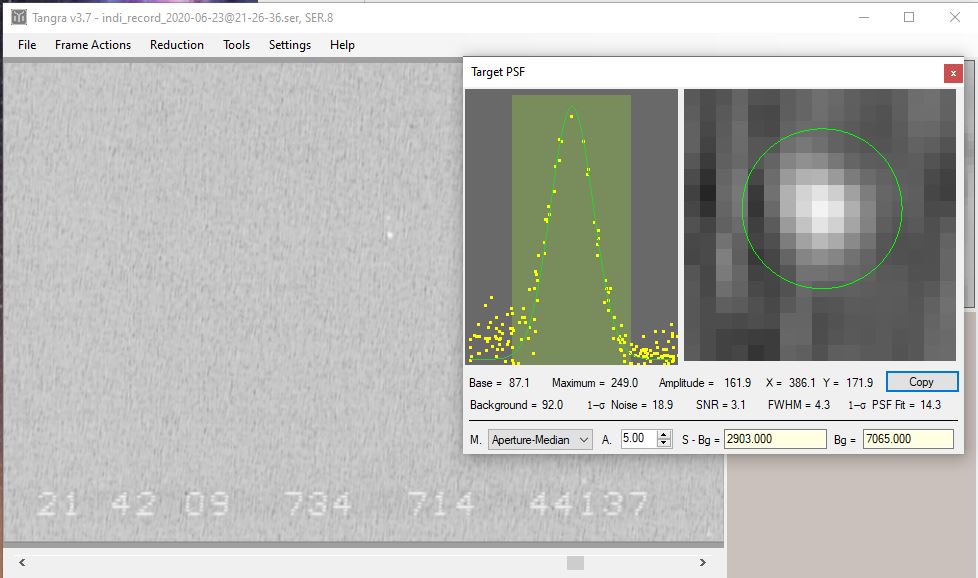Click the Bg value field showing 7065.000
This screenshot has height=578, width=978.
907,439
